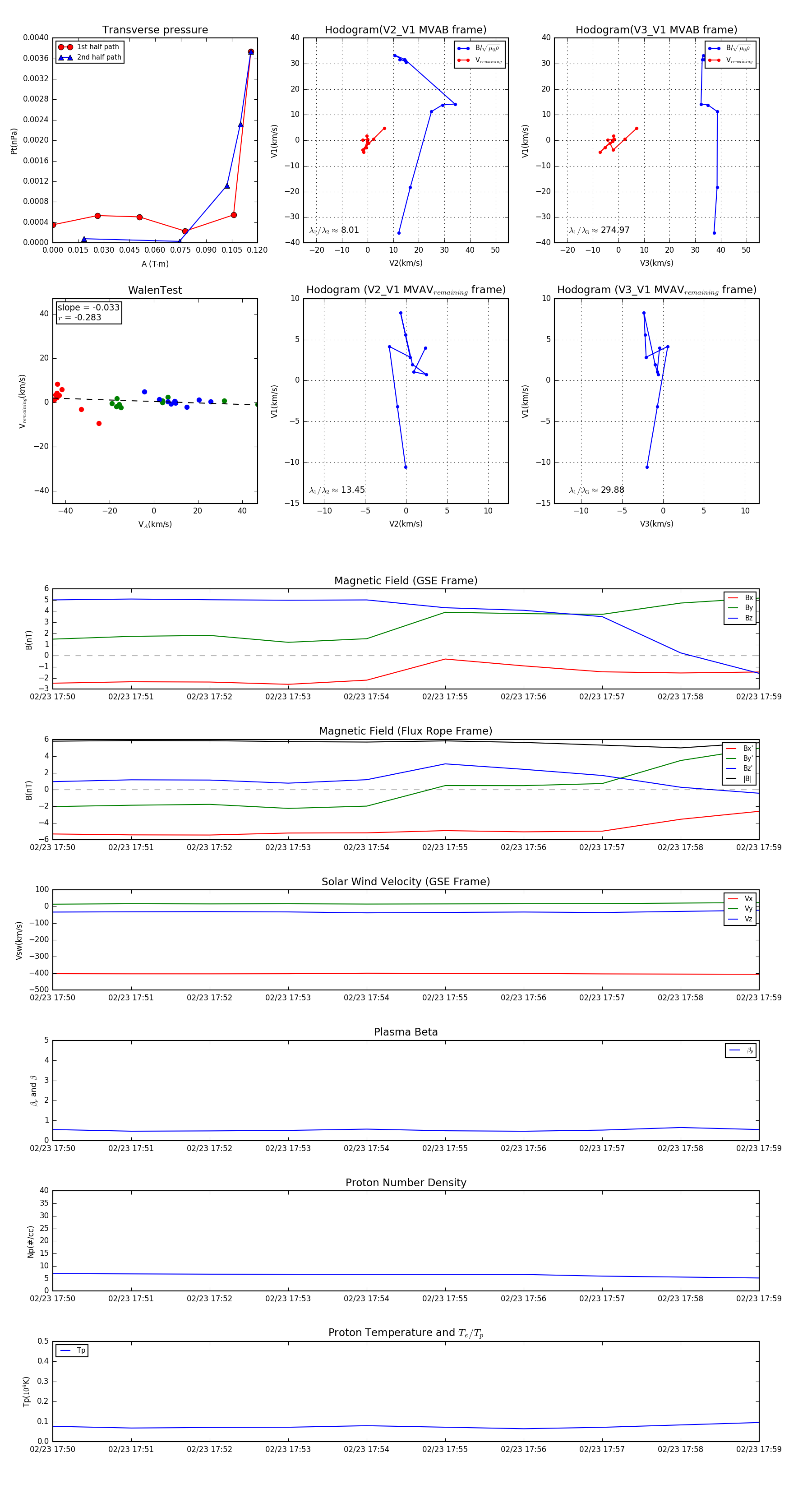Click the "0.0040" tick label on Transverse pressure

coord(36,37)
